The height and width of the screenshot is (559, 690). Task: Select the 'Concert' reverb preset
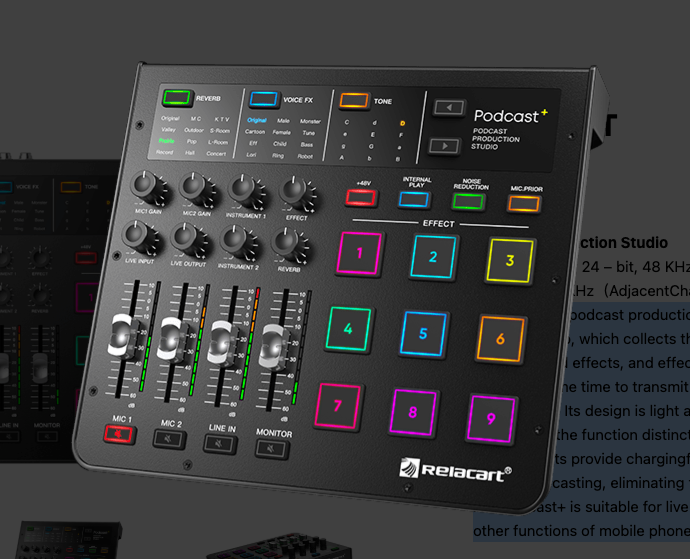(216, 154)
